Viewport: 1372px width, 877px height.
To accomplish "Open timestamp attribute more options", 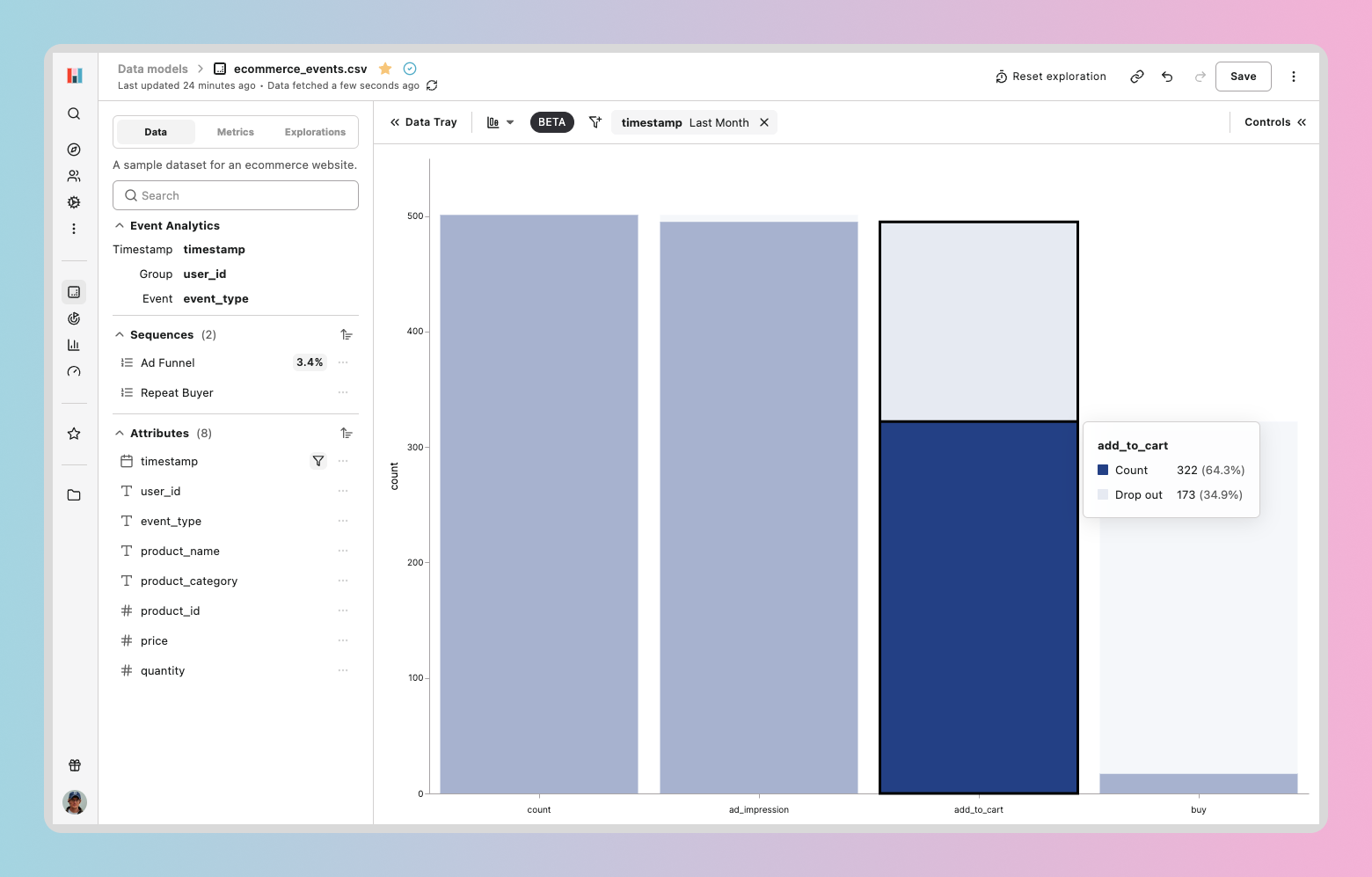I will [x=343, y=461].
